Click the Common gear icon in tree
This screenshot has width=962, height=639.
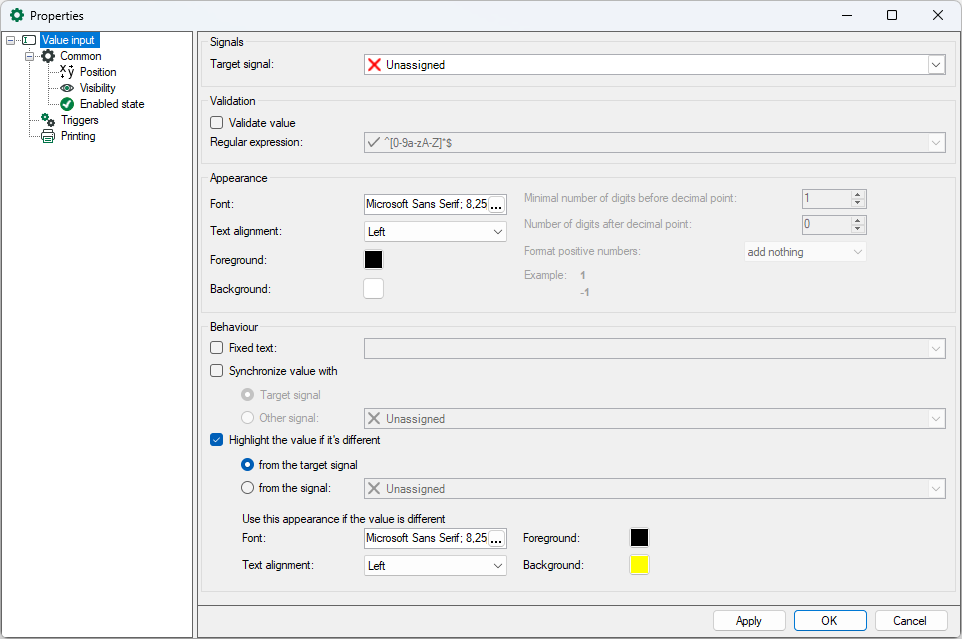(48, 56)
